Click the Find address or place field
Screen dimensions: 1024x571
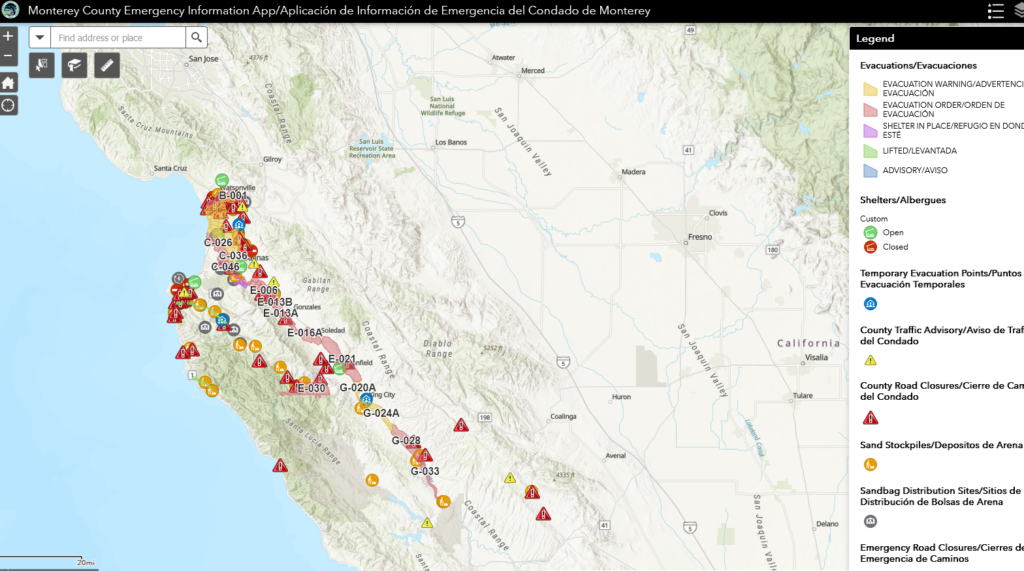[x=118, y=38]
